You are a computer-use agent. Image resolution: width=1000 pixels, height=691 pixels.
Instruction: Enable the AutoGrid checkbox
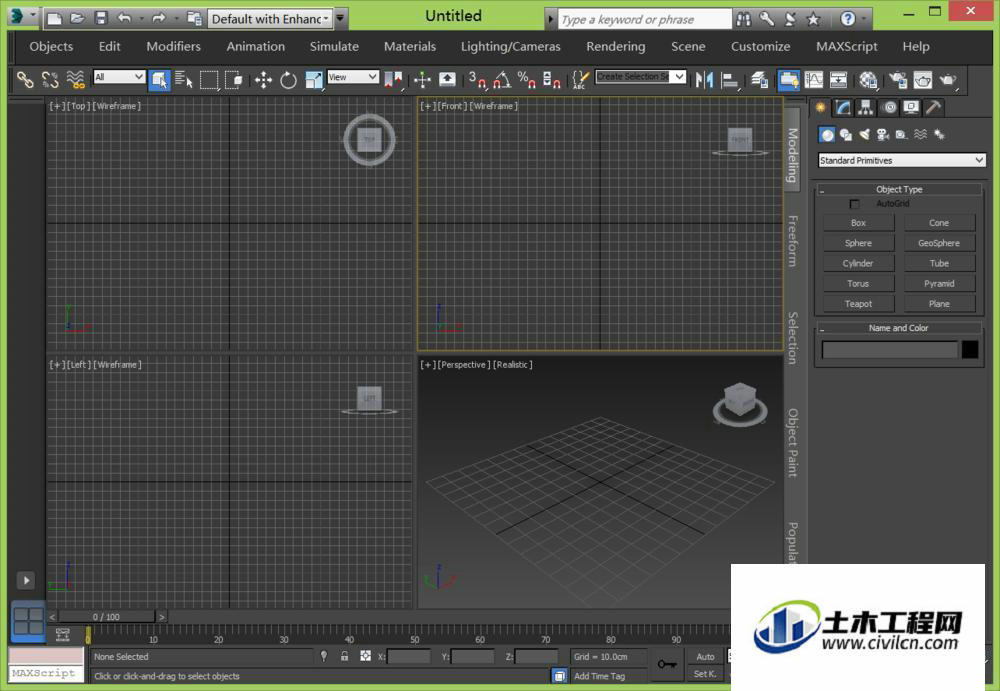tap(854, 204)
